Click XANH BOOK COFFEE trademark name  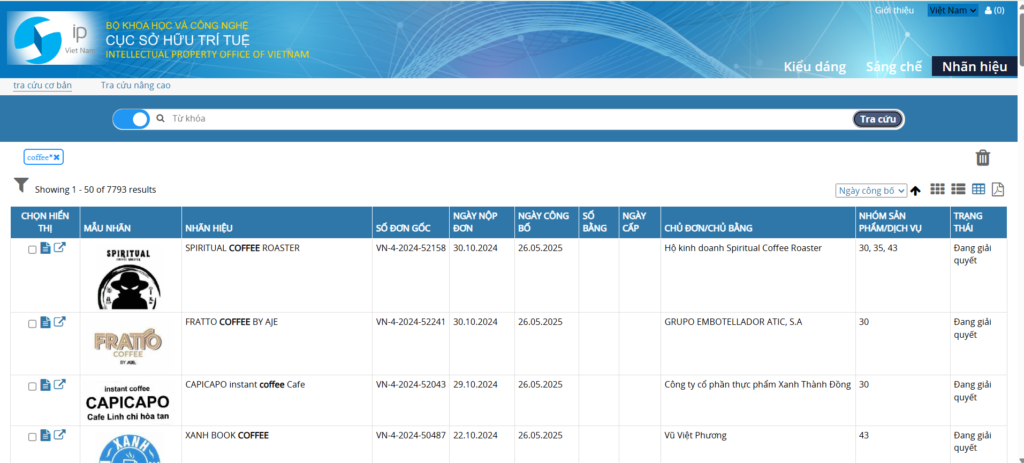click(227, 436)
